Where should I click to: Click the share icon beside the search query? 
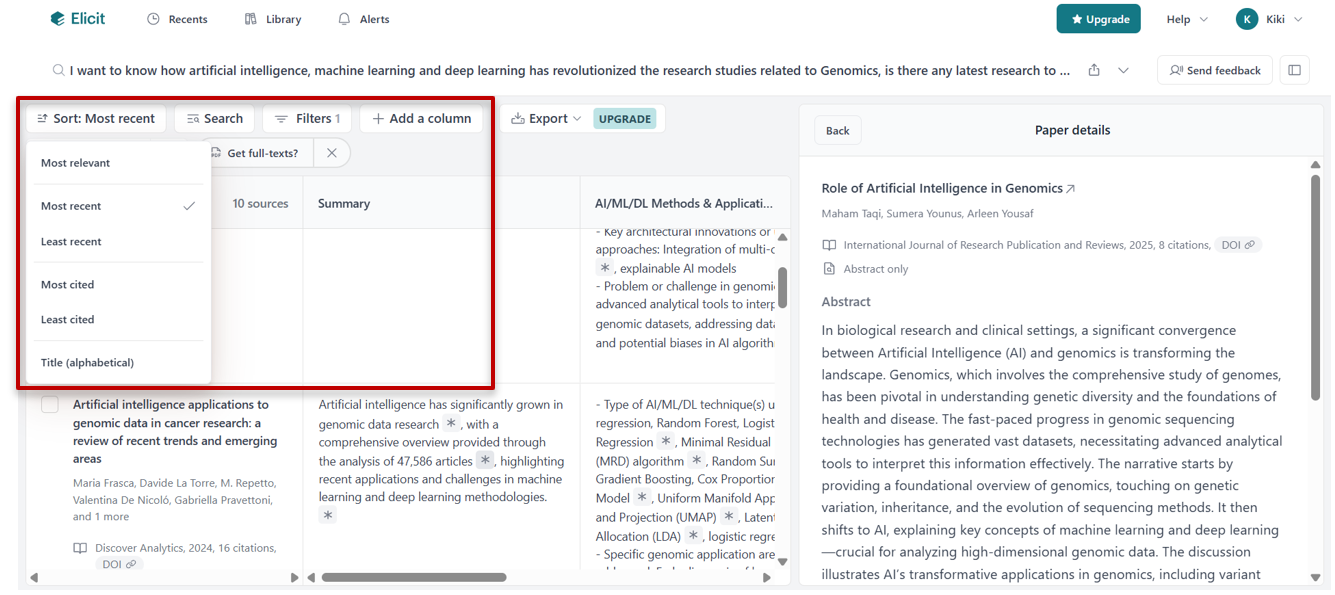1093,70
